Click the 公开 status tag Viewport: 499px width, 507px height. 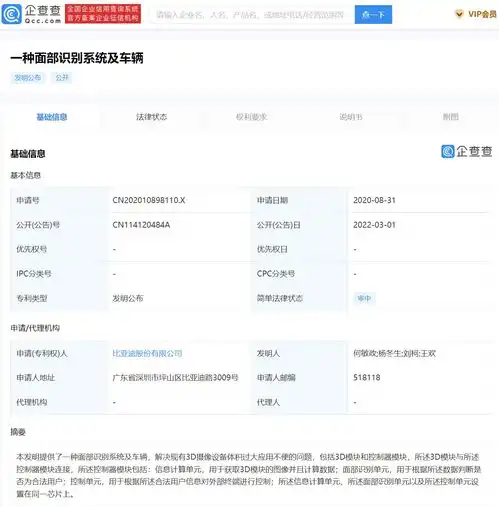[62, 78]
